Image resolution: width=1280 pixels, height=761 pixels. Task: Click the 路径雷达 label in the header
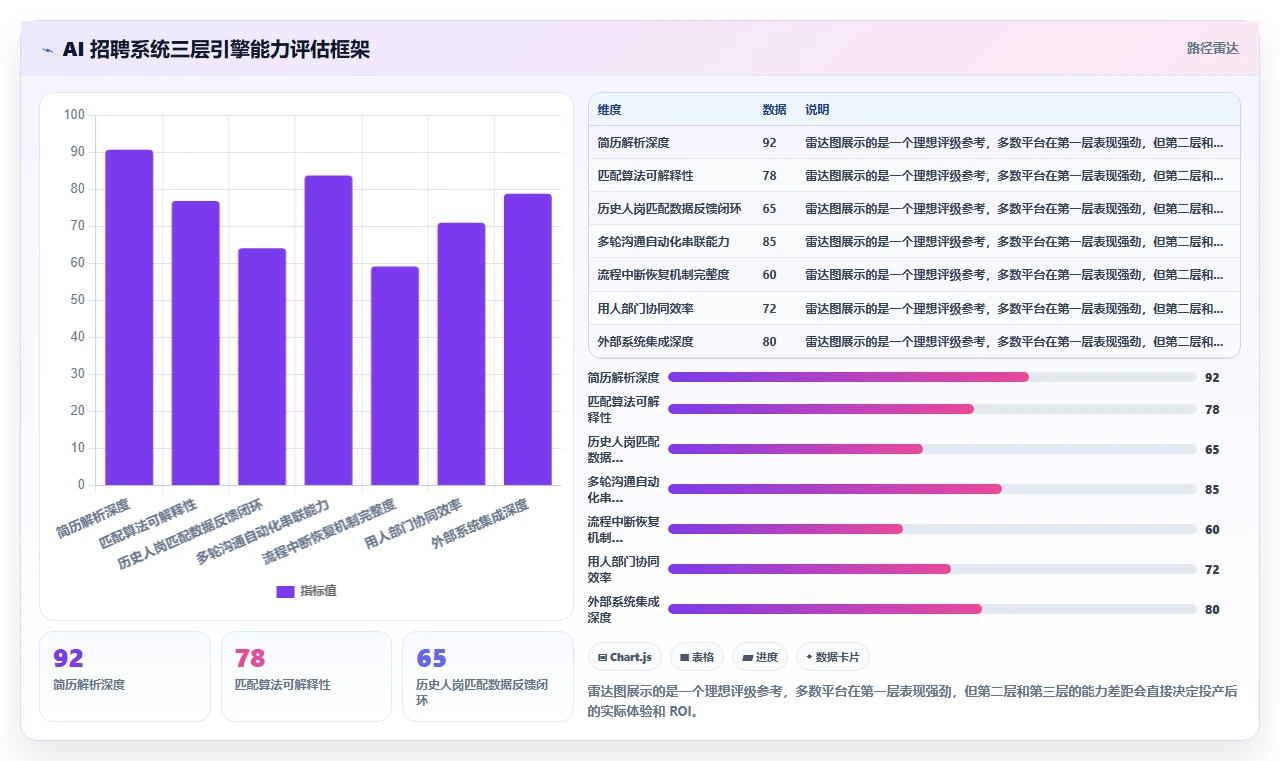[1213, 48]
